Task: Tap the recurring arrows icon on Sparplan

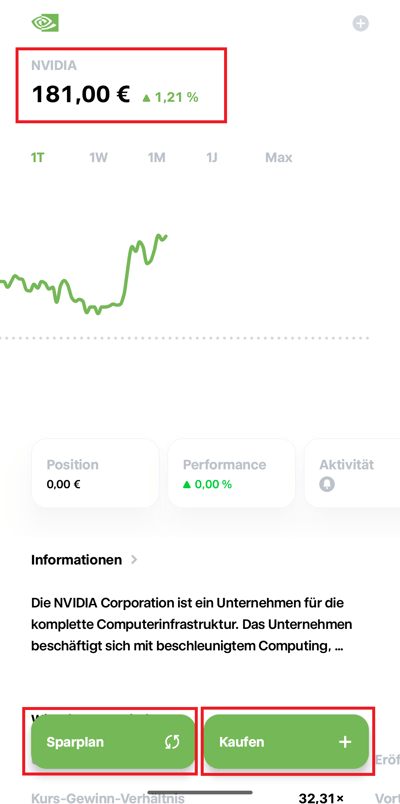Action: 172,741
